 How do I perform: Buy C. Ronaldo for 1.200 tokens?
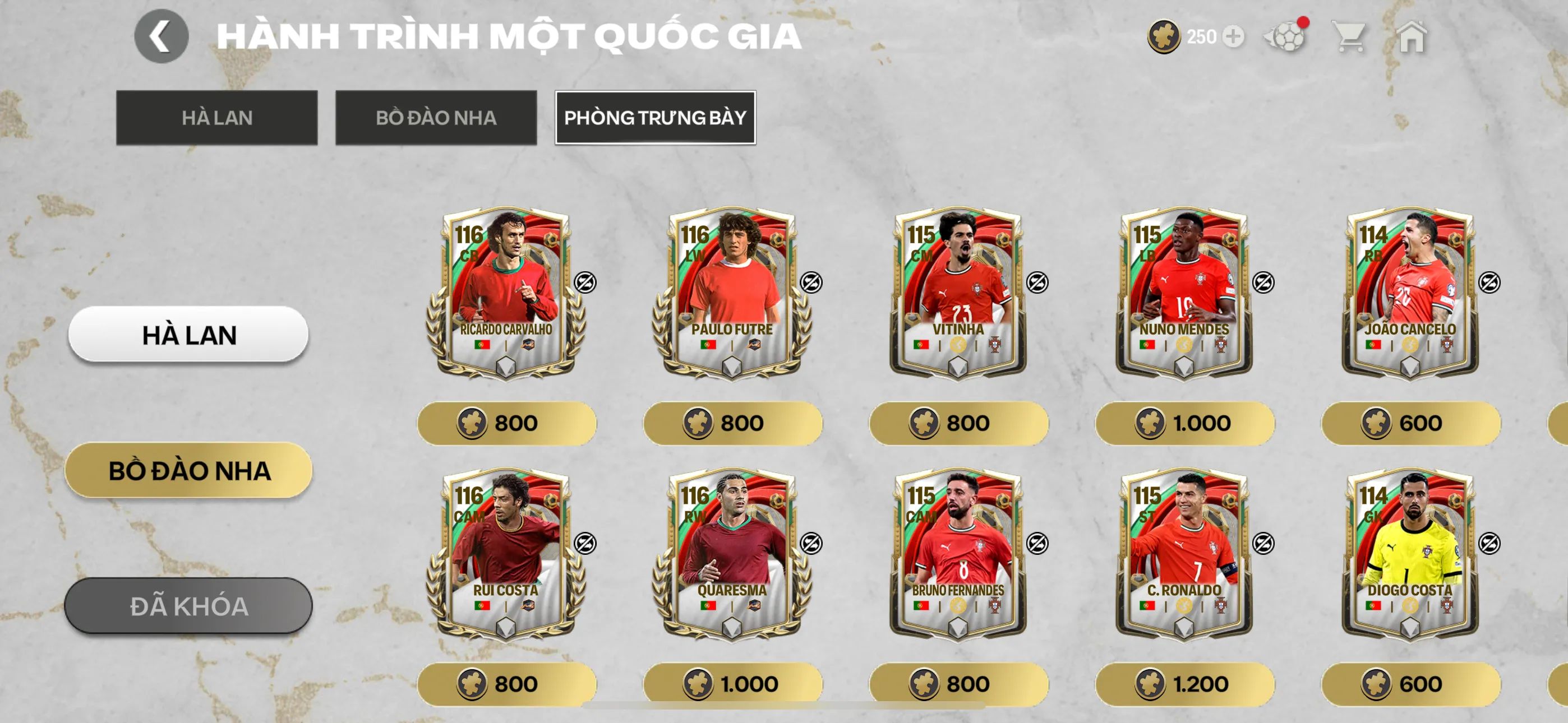(x=1184, y=684)
